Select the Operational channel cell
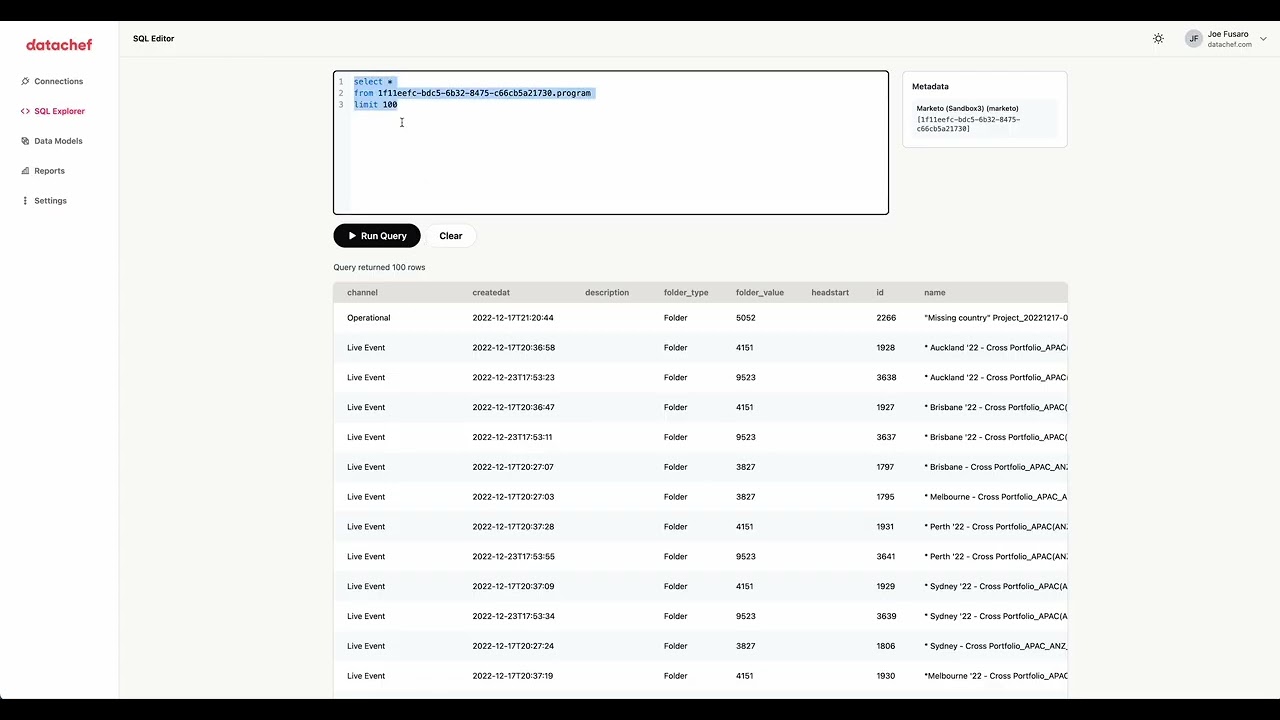 click(x=369, y=318)
